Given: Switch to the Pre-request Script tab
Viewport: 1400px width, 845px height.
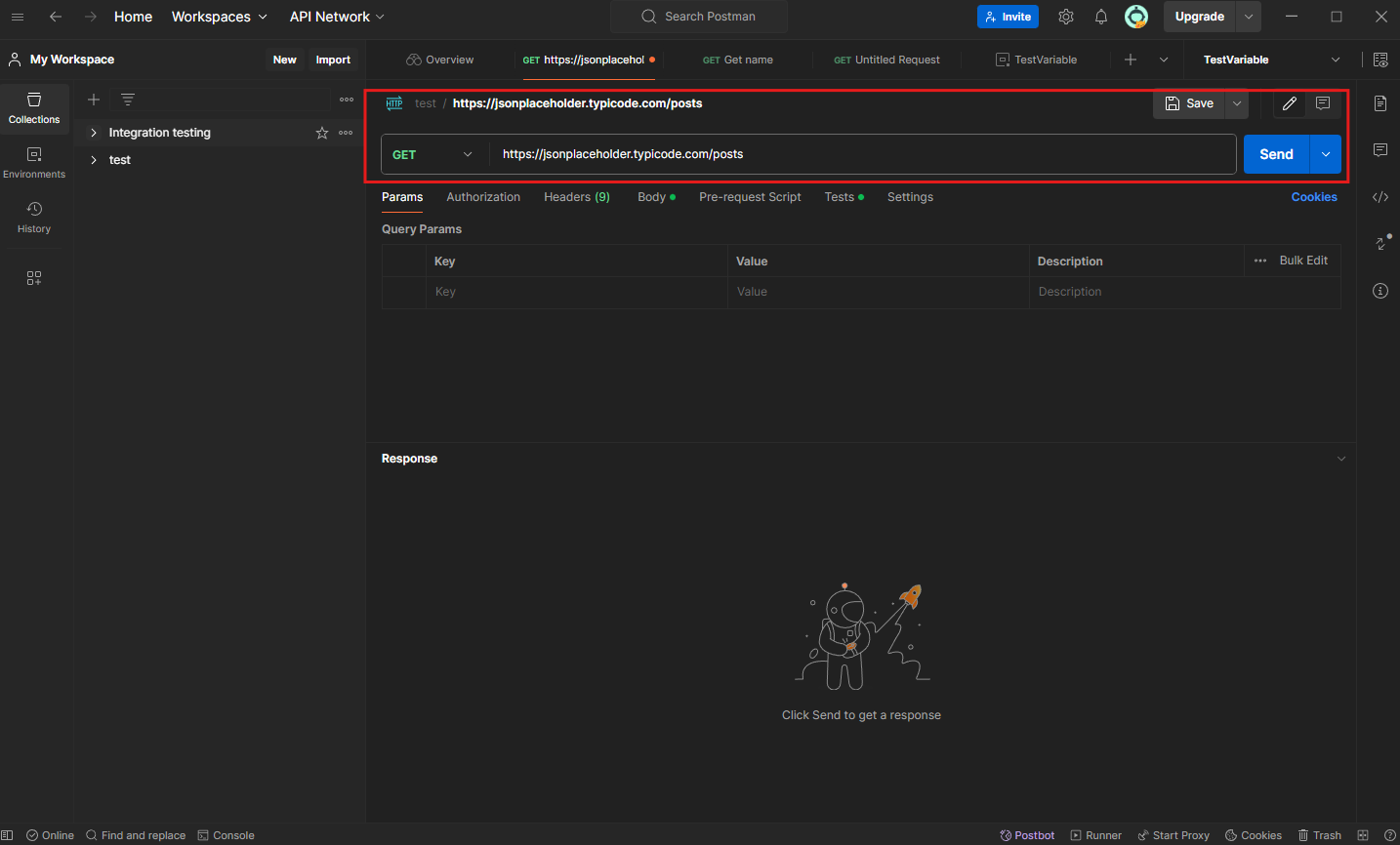Looking at the screenshot, I should 750,197.
